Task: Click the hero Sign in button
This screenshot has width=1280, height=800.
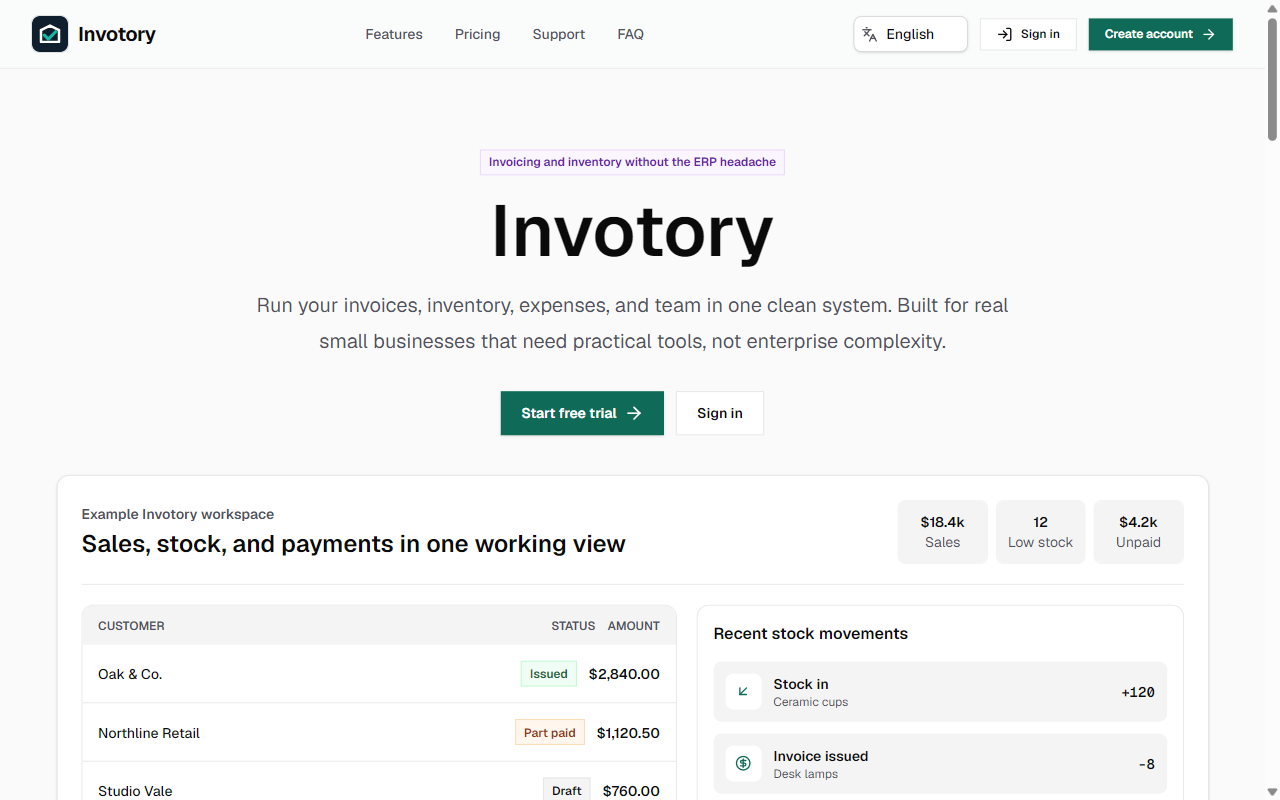Action: pyautogui.click(x=720, y=413)
